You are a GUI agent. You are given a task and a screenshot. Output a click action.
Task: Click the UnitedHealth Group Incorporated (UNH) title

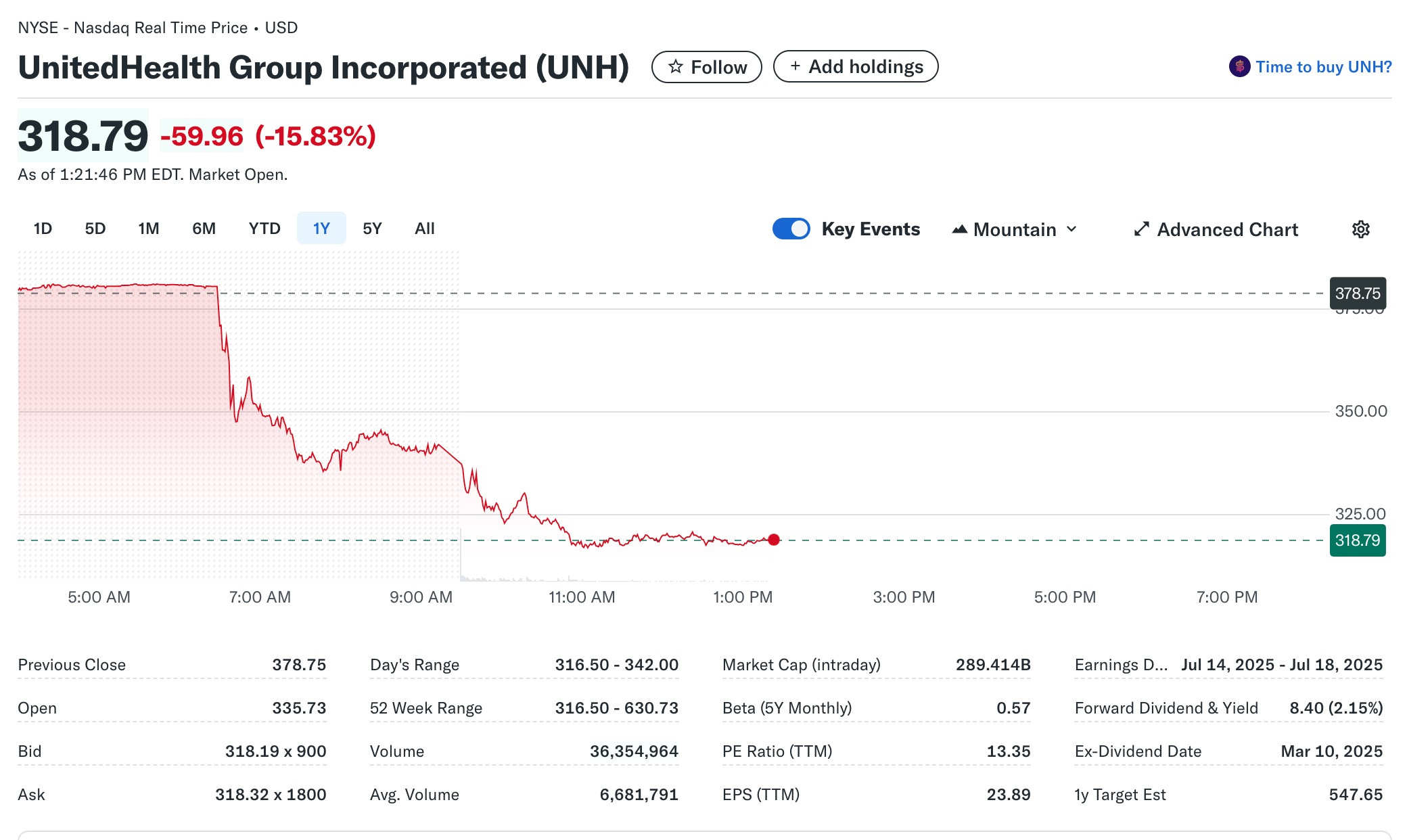coord(323,67)
